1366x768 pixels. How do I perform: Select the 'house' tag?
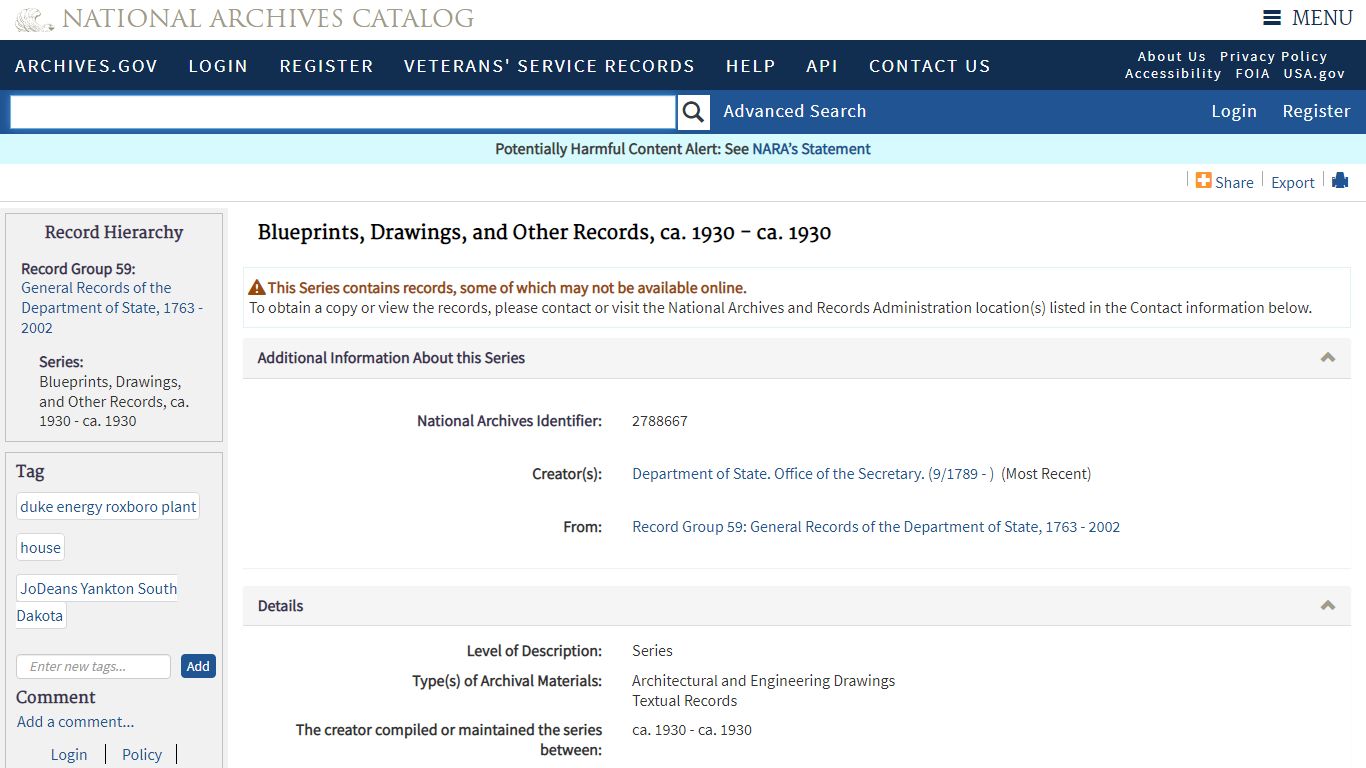41,548
